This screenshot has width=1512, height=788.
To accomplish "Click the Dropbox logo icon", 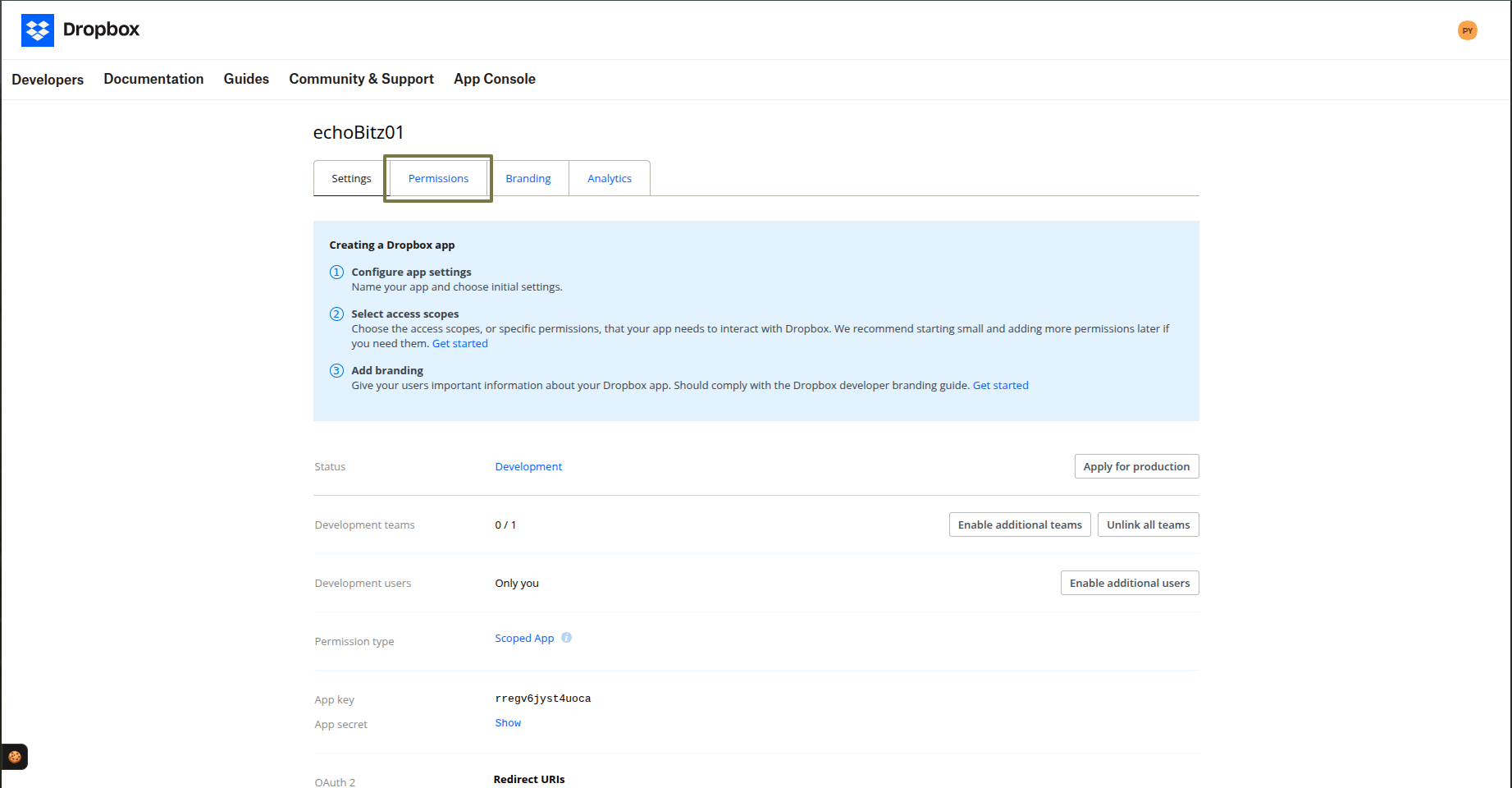I will click(38, 30).
